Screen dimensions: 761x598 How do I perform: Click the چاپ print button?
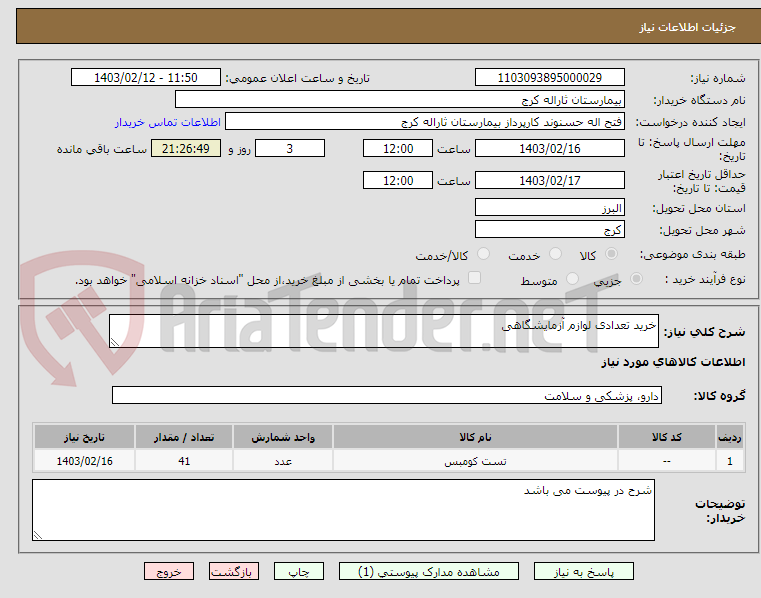click(298, 571)
